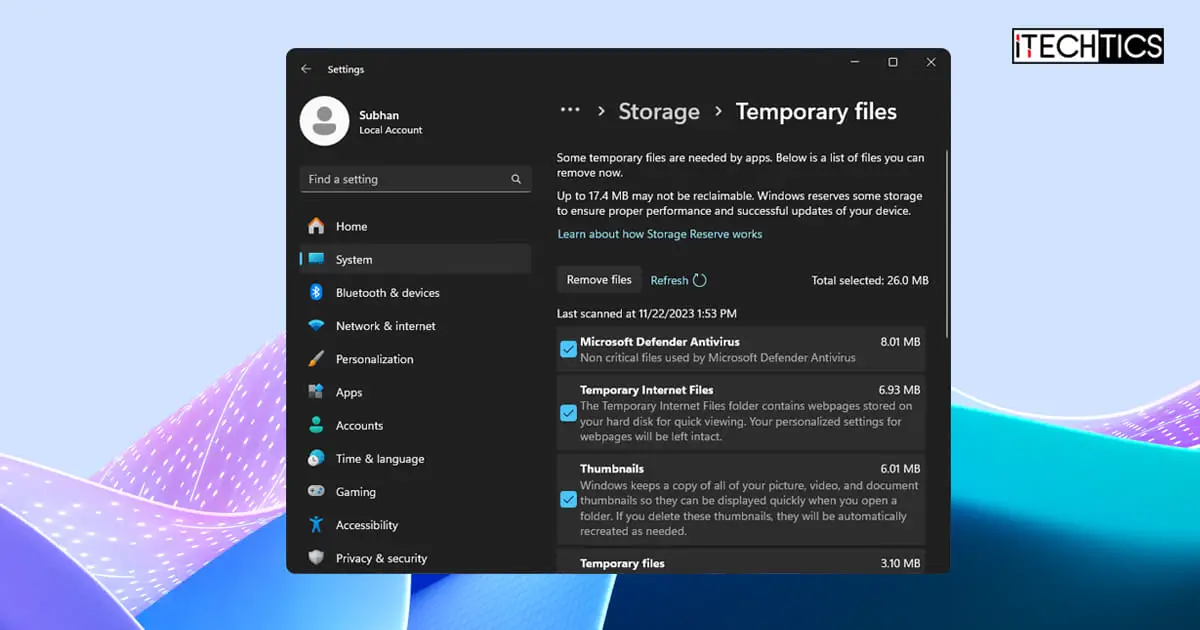Screen dimensions: 1200x630
Task: Navigate to Storage via the breadcrumb
Action: tap(659, 111)
